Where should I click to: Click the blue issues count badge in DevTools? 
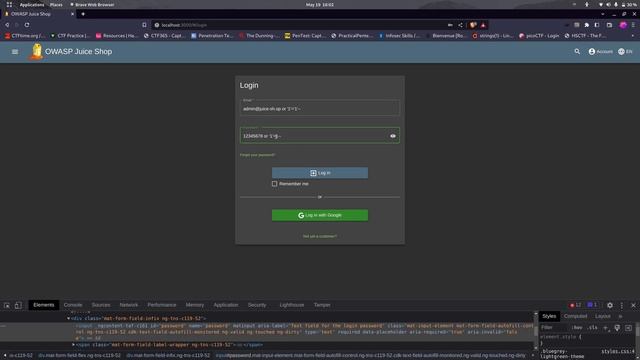pos(592,305)
